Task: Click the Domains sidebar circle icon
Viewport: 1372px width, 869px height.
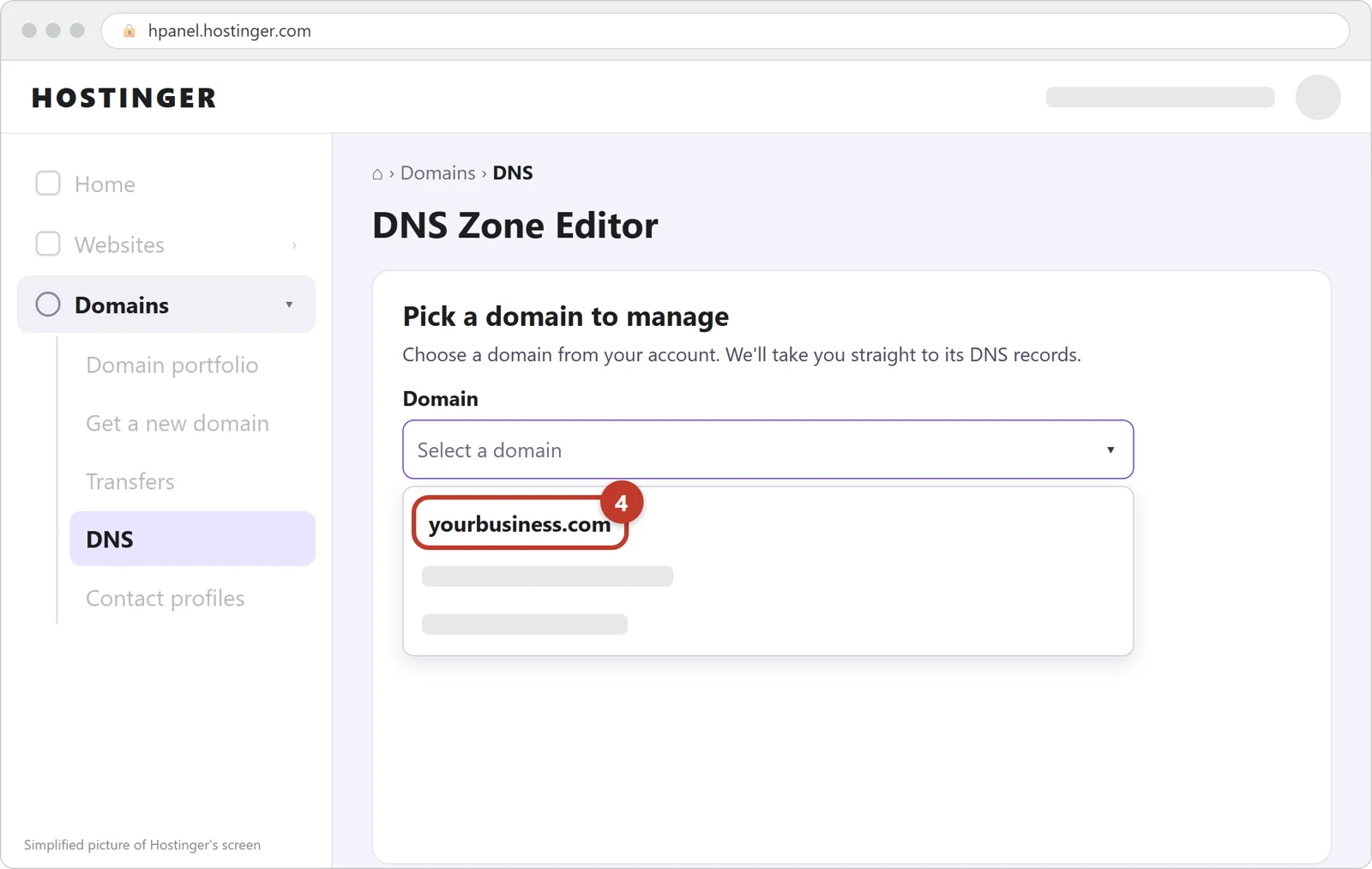Action: [x=48, y=305]
